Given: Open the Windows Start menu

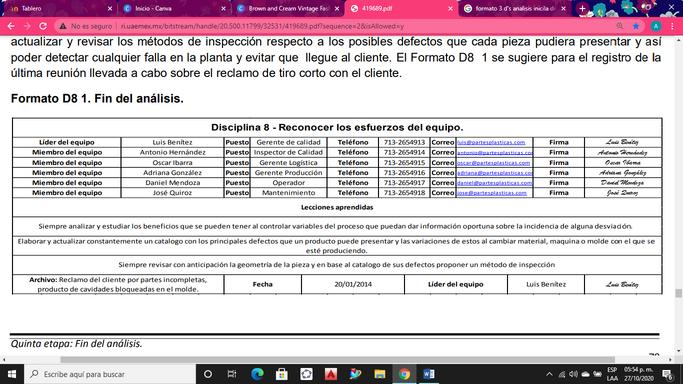Looking at the screenshot, I should (x=12, y=374).
